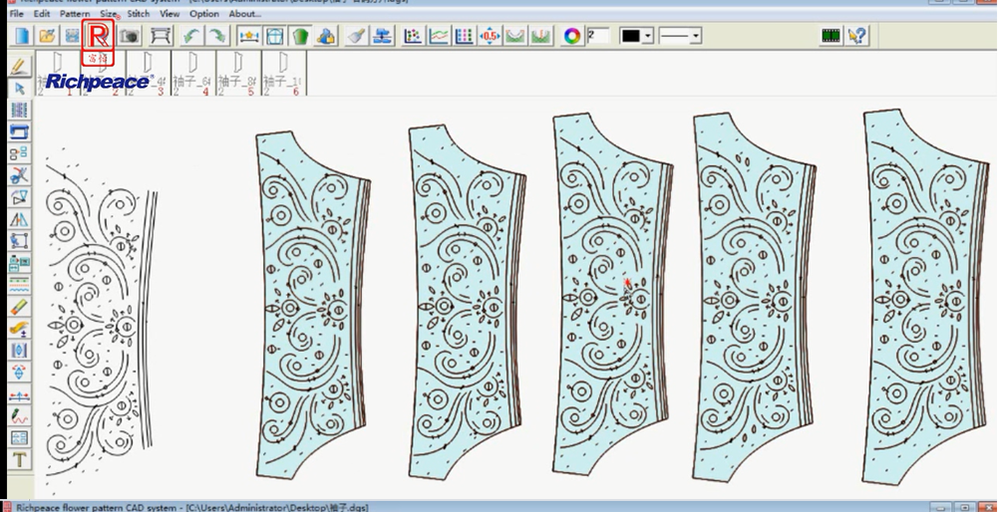Screen dimensions: 1000x512
Task: Open a file with the folder icon
Action: click(46, 36)
